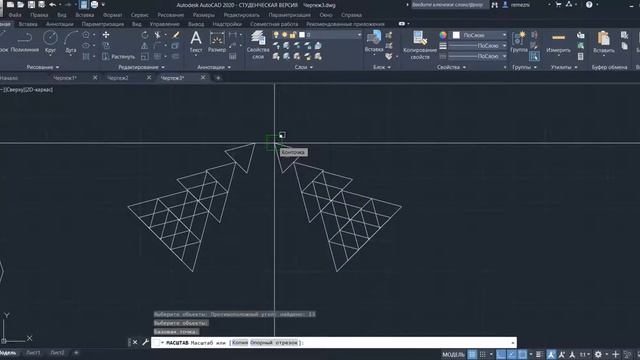Toggle polar tracking in status bar

[511, 354]
